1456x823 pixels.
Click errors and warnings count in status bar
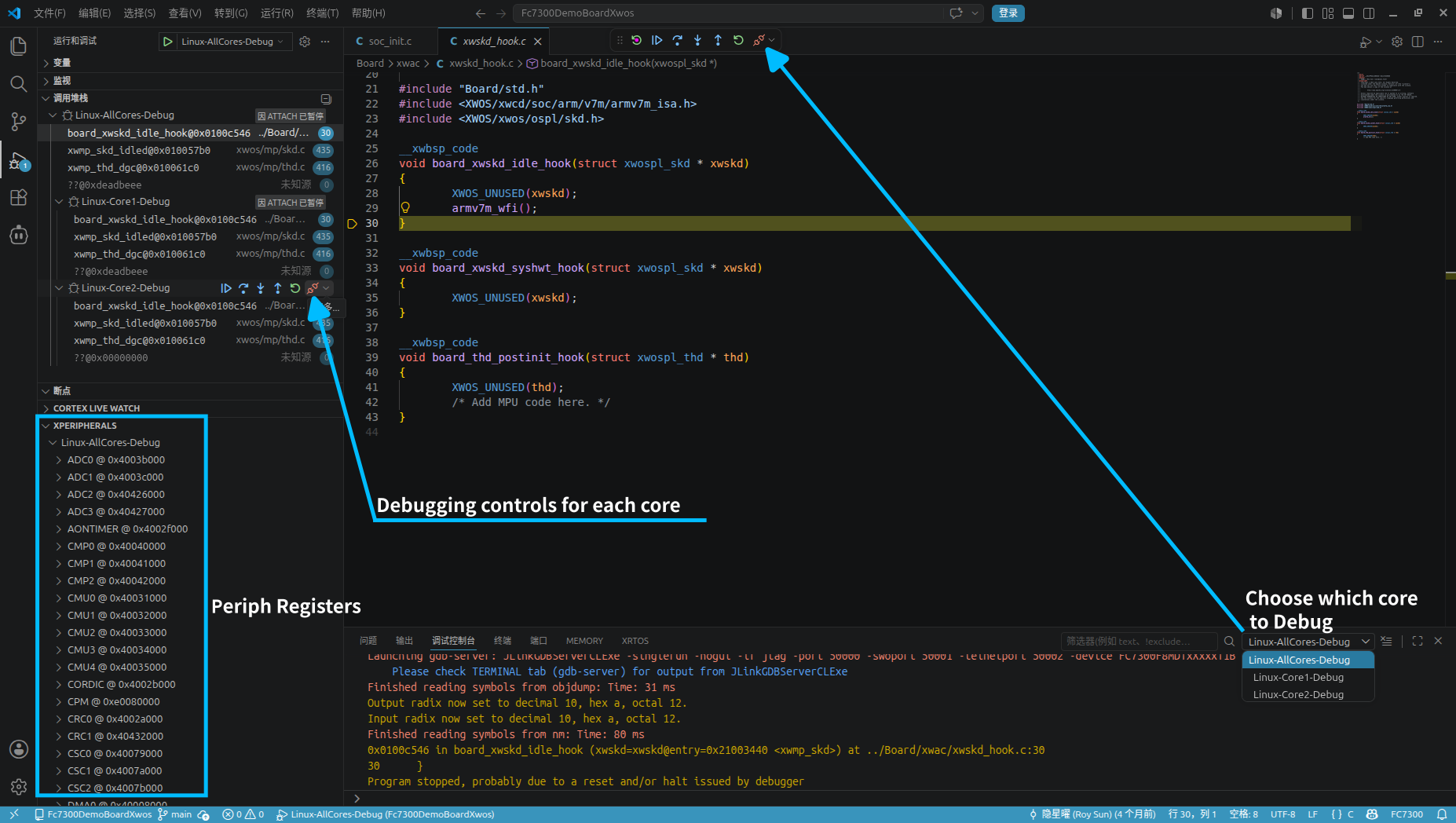pos(243,814)
